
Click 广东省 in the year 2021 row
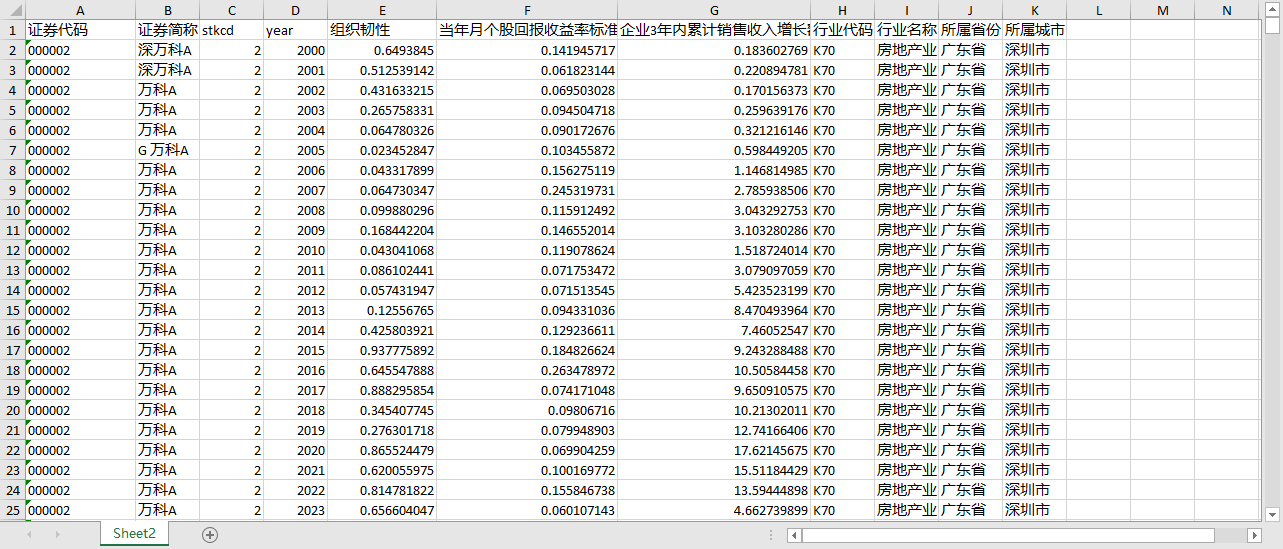click(970, 470)
